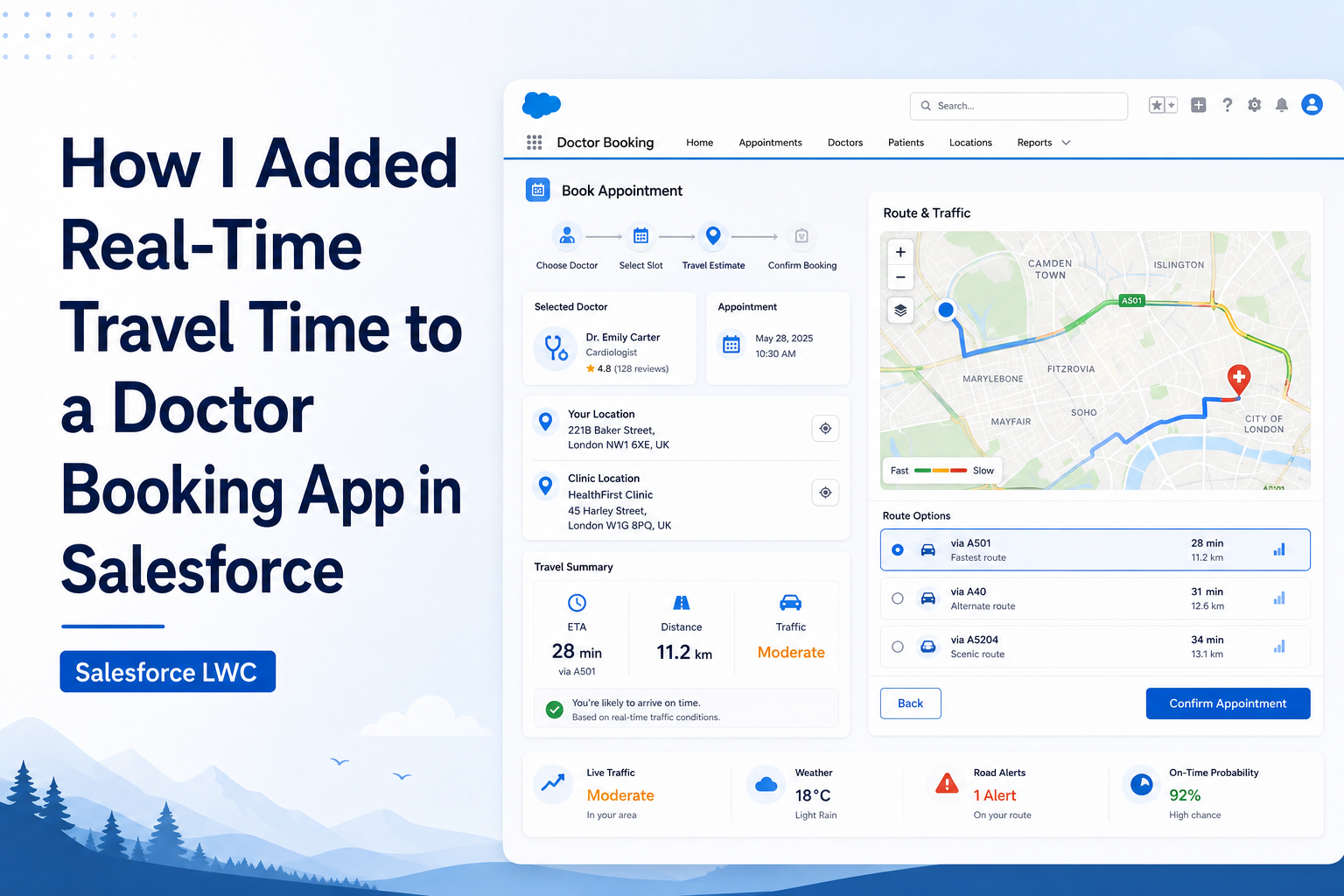The image size is (1344, 896).
Task: Click the Book Appointment calendar icon
Action: click(538, 190)
